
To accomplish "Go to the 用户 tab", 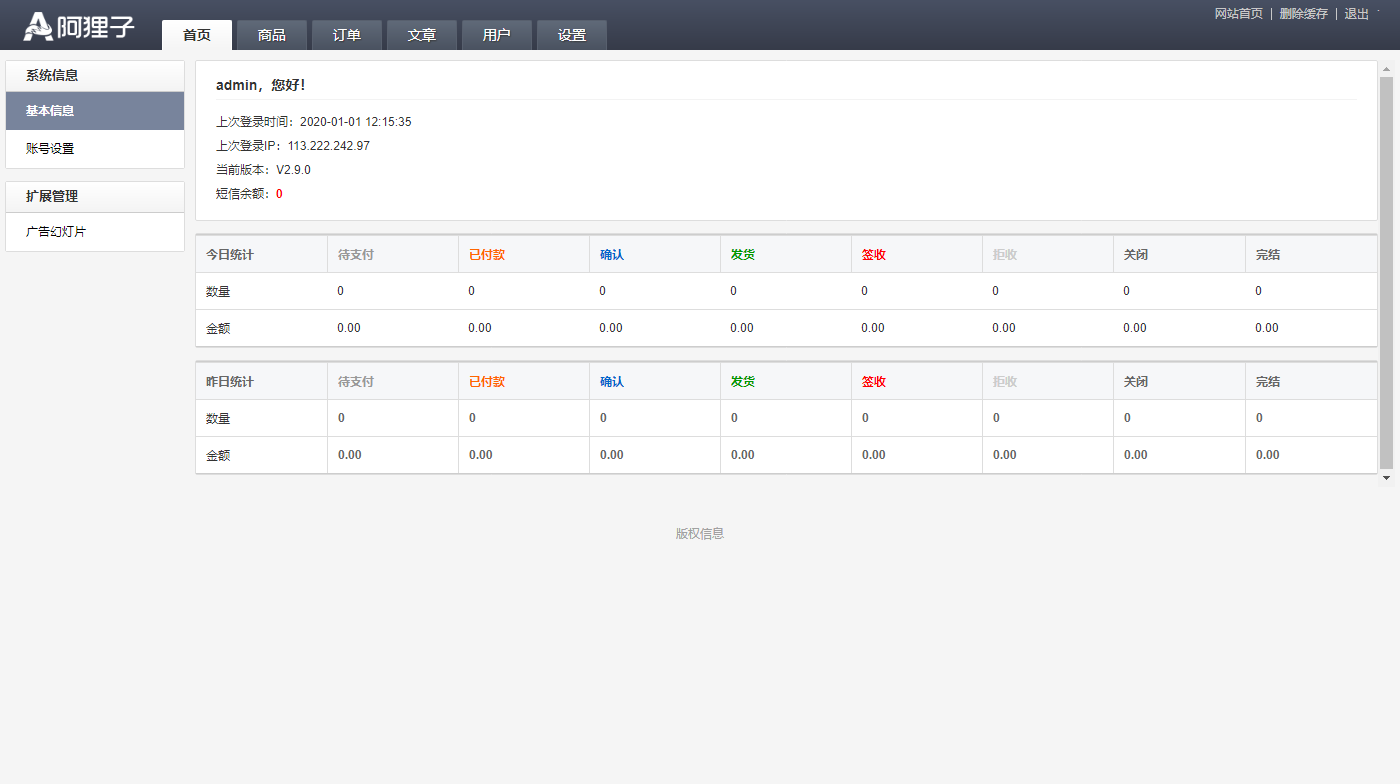I will coord(497,35).
